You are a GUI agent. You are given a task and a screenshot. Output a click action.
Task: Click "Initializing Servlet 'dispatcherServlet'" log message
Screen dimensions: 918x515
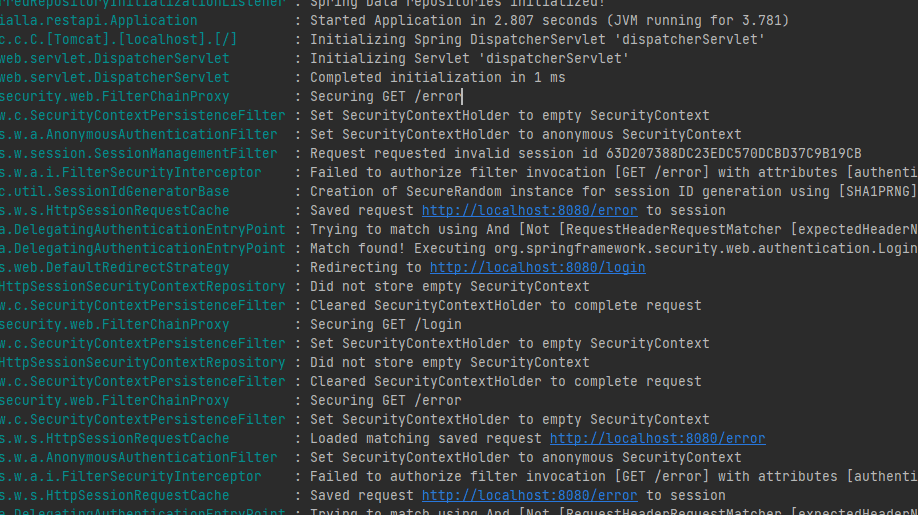[x=469, y=58]
